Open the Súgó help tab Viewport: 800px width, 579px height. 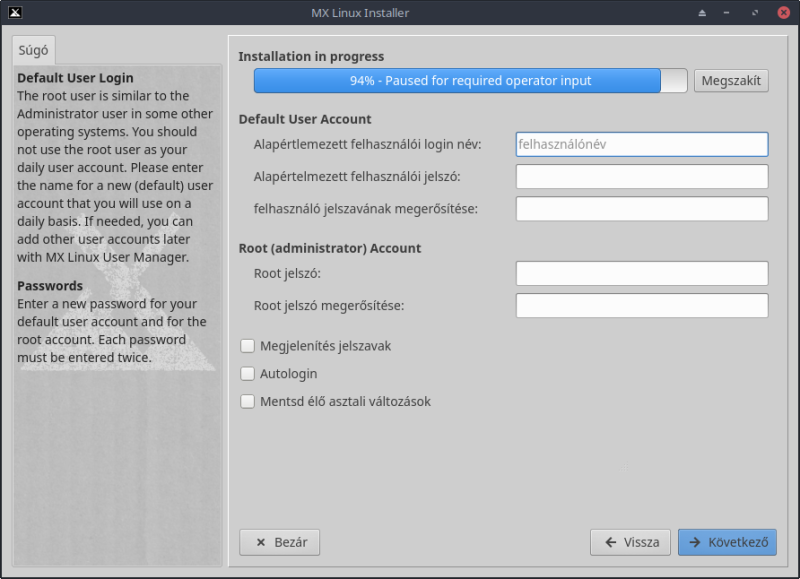coord(34,50)
